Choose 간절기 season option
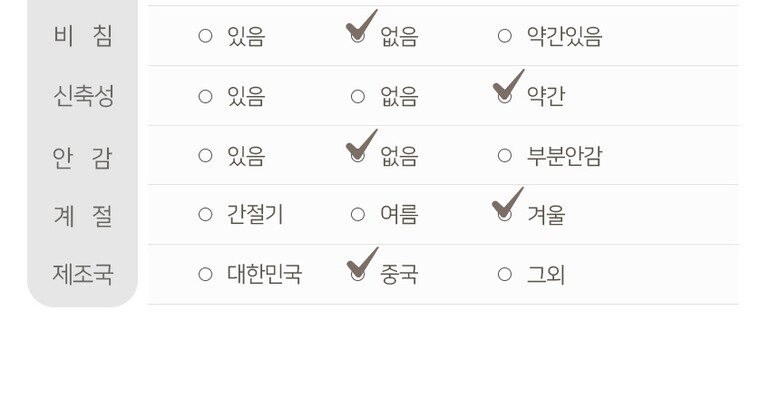 205,215
